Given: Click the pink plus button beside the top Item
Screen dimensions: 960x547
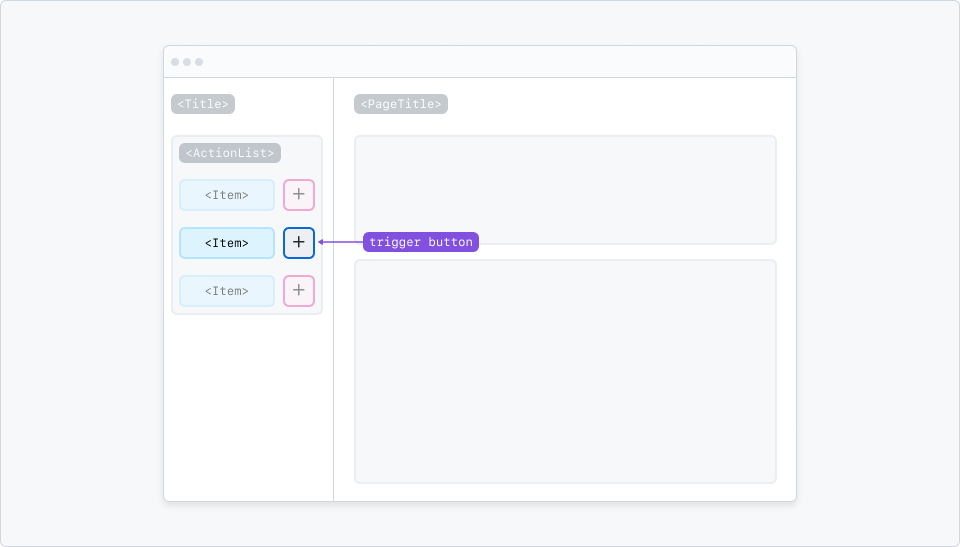Looking at the screenshot, I should 299,195.
